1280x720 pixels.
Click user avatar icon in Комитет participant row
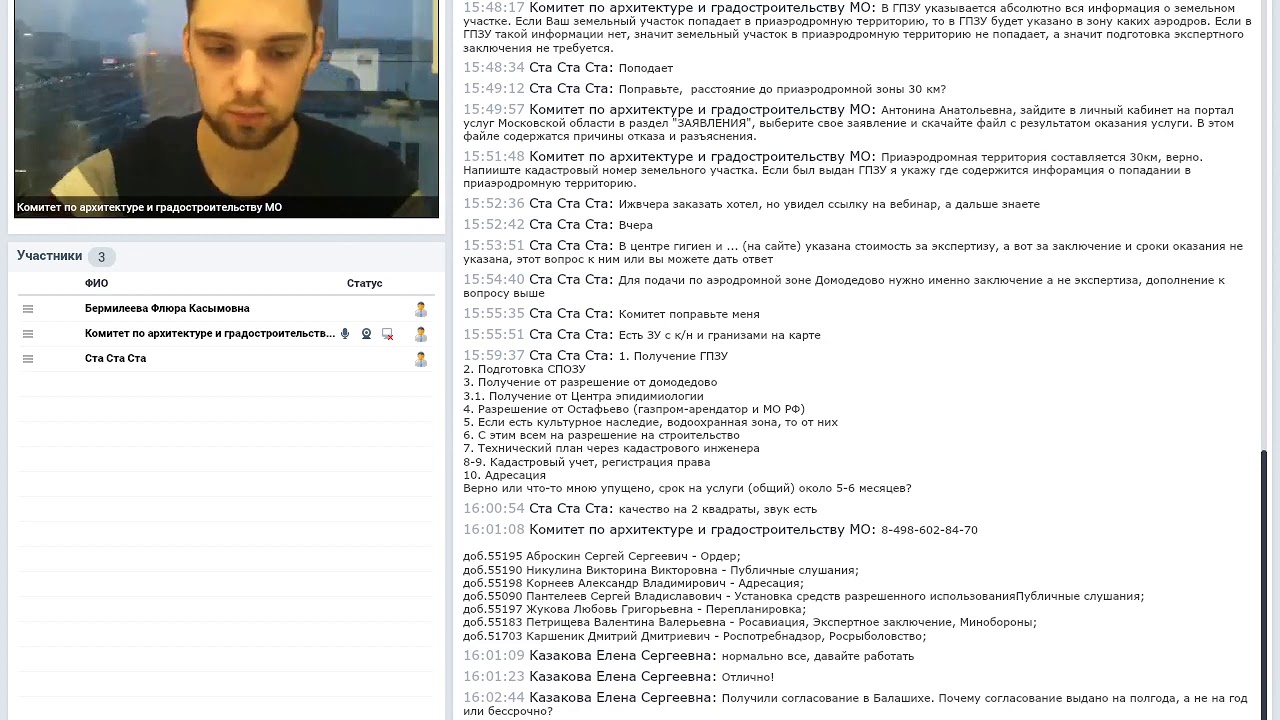421,334
